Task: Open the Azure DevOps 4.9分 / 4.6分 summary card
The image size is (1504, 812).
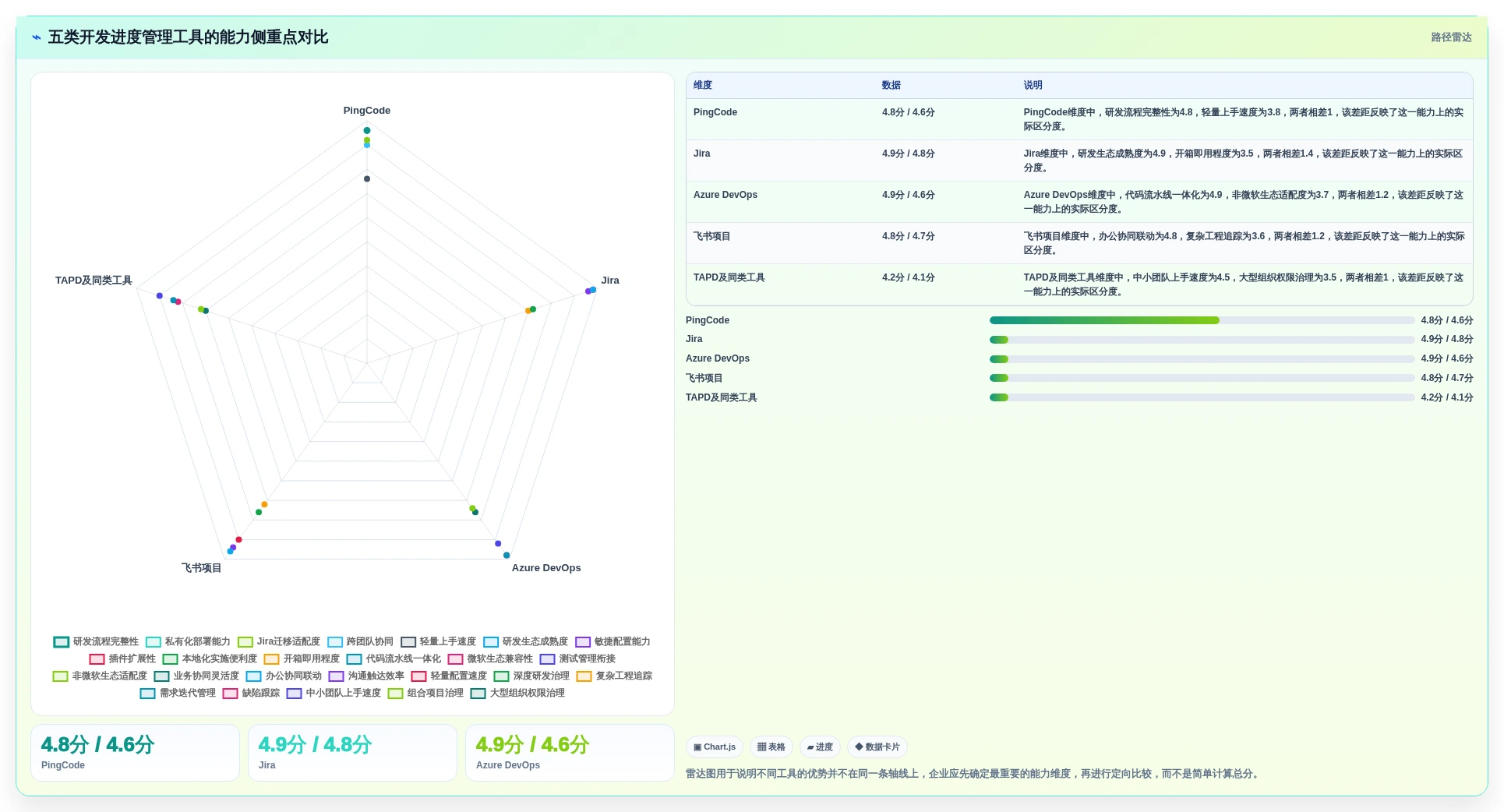Action: pos(570,753)
